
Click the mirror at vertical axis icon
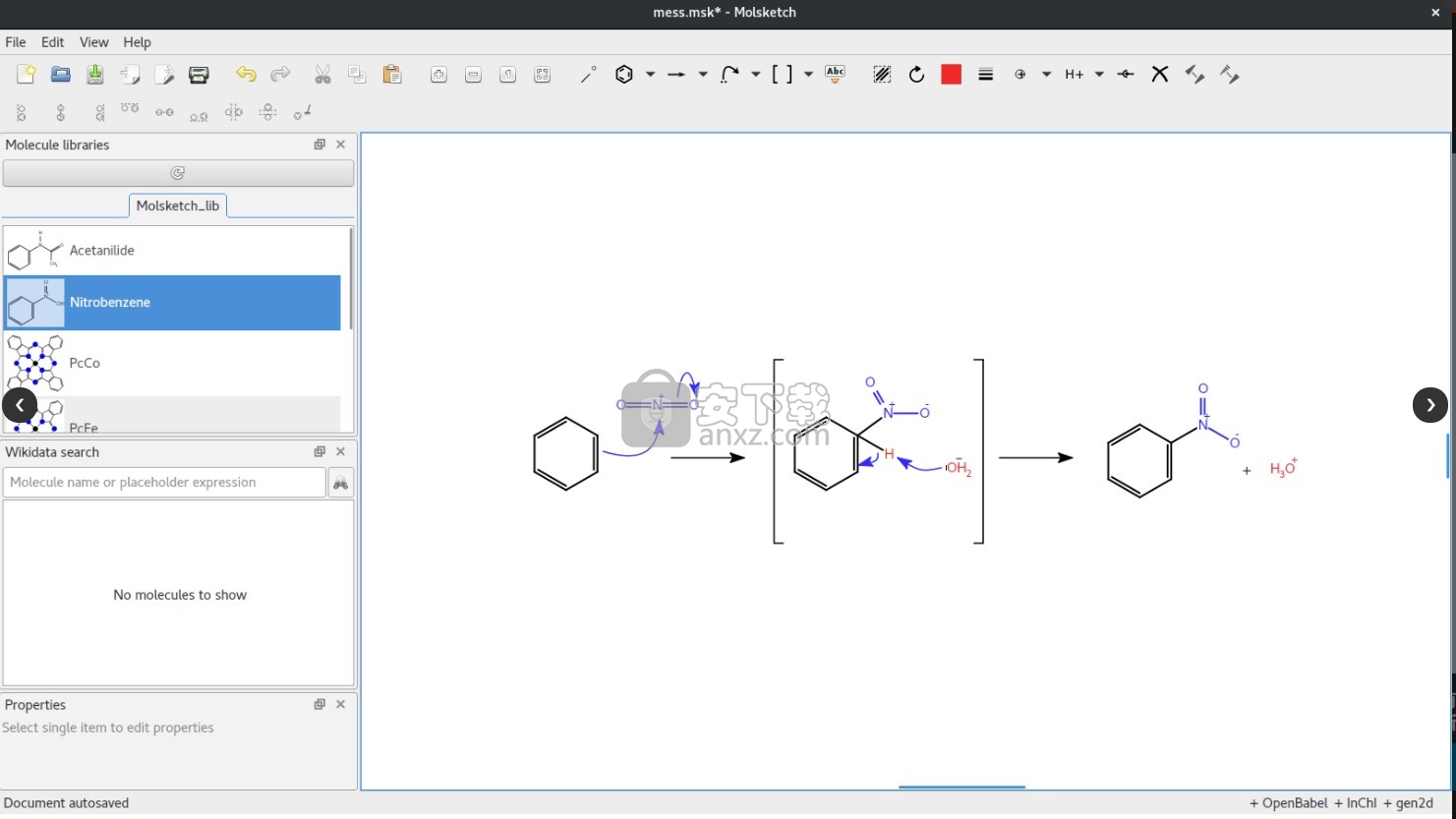(x=233, y=113)
